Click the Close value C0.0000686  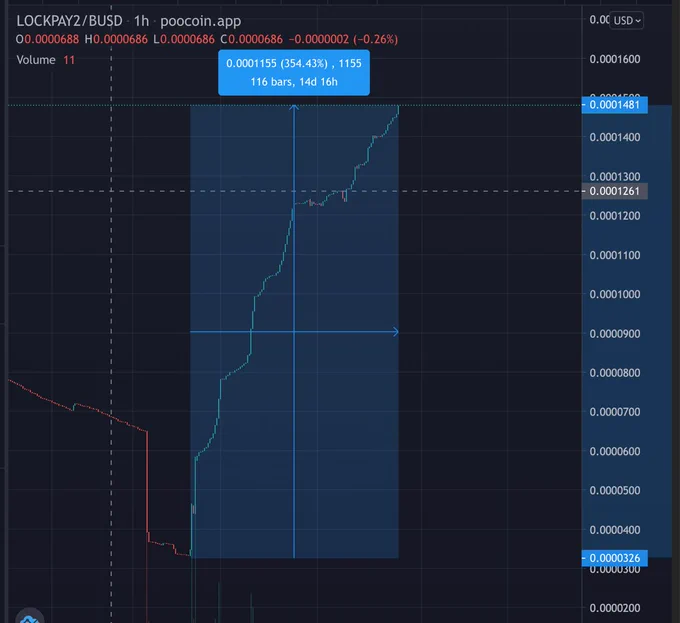click(252, 39)
